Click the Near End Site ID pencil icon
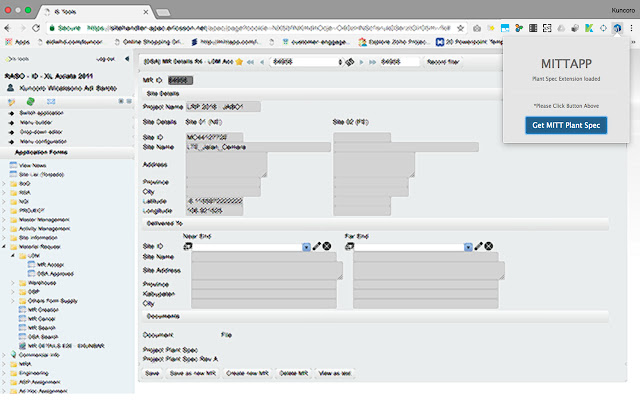The image size is (640, 400). (316, 246)
